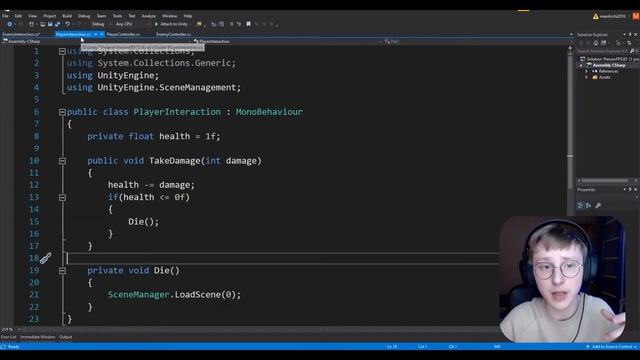This screenshot has width=640, height=360.
Task: Open the Immediate Window tab
Action: pos(38,337)
